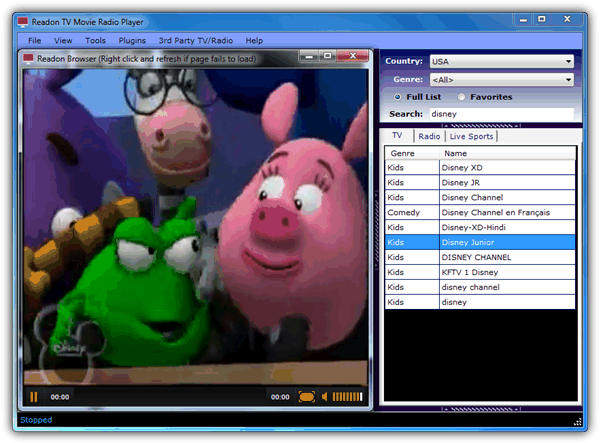This screenshot has height=443, width=600.
Task: Open the 3rd Party TV/Radio menu
Action: (196, 41)
